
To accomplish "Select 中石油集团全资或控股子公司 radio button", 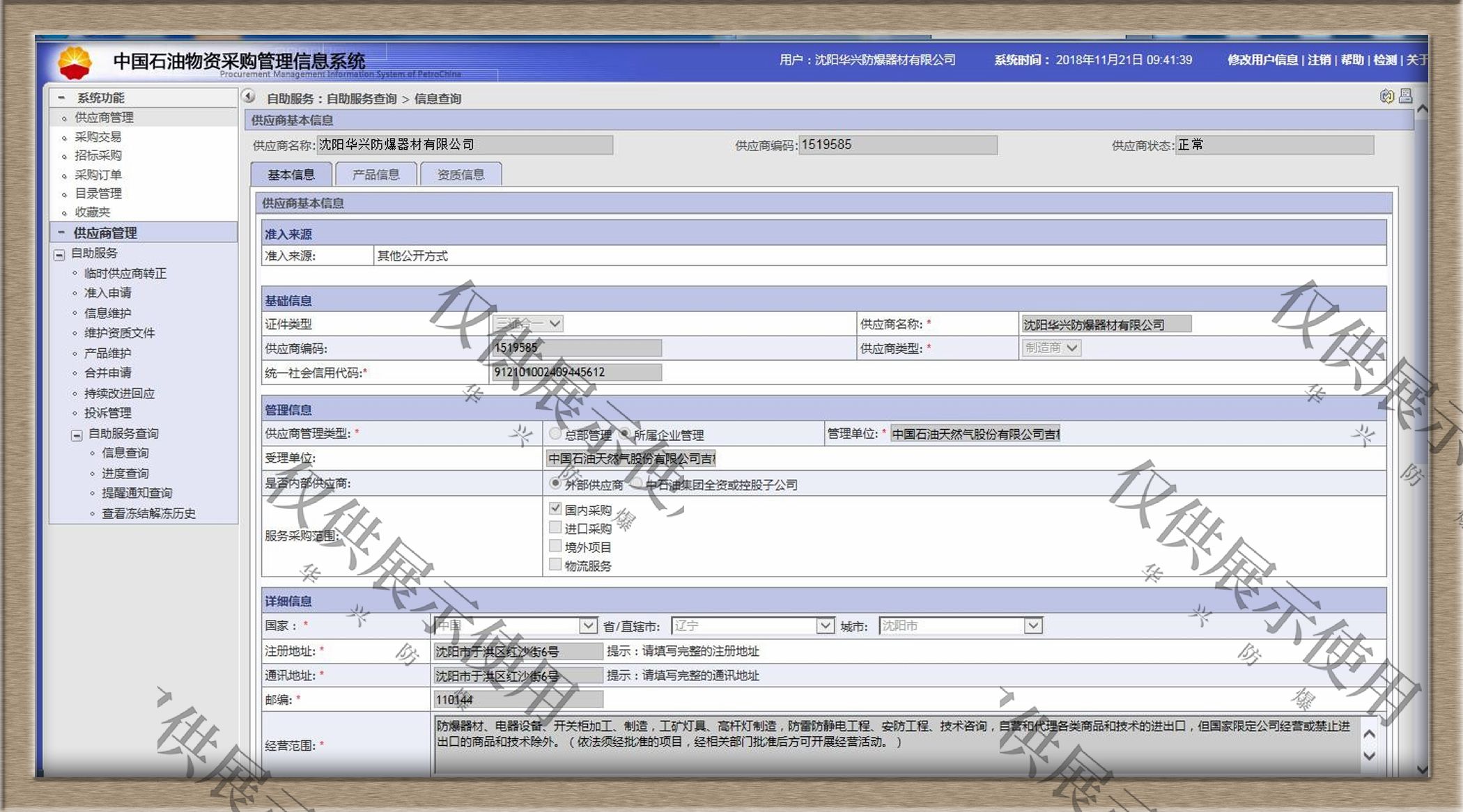I will click(x=637, y=483).
